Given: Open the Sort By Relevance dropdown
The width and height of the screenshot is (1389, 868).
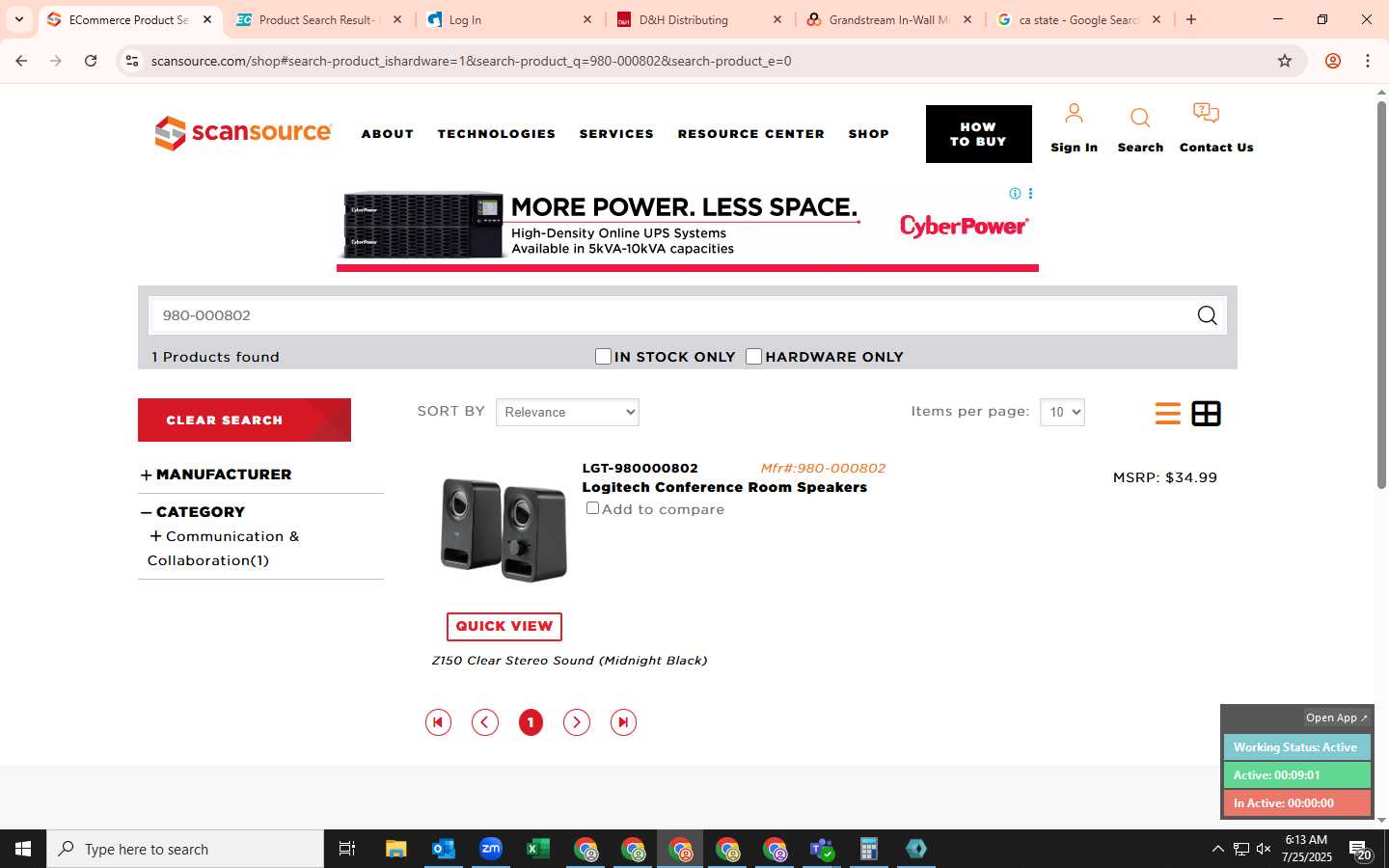Looking at the screenshot, I should pyautogui.click(x=567, y=412).
